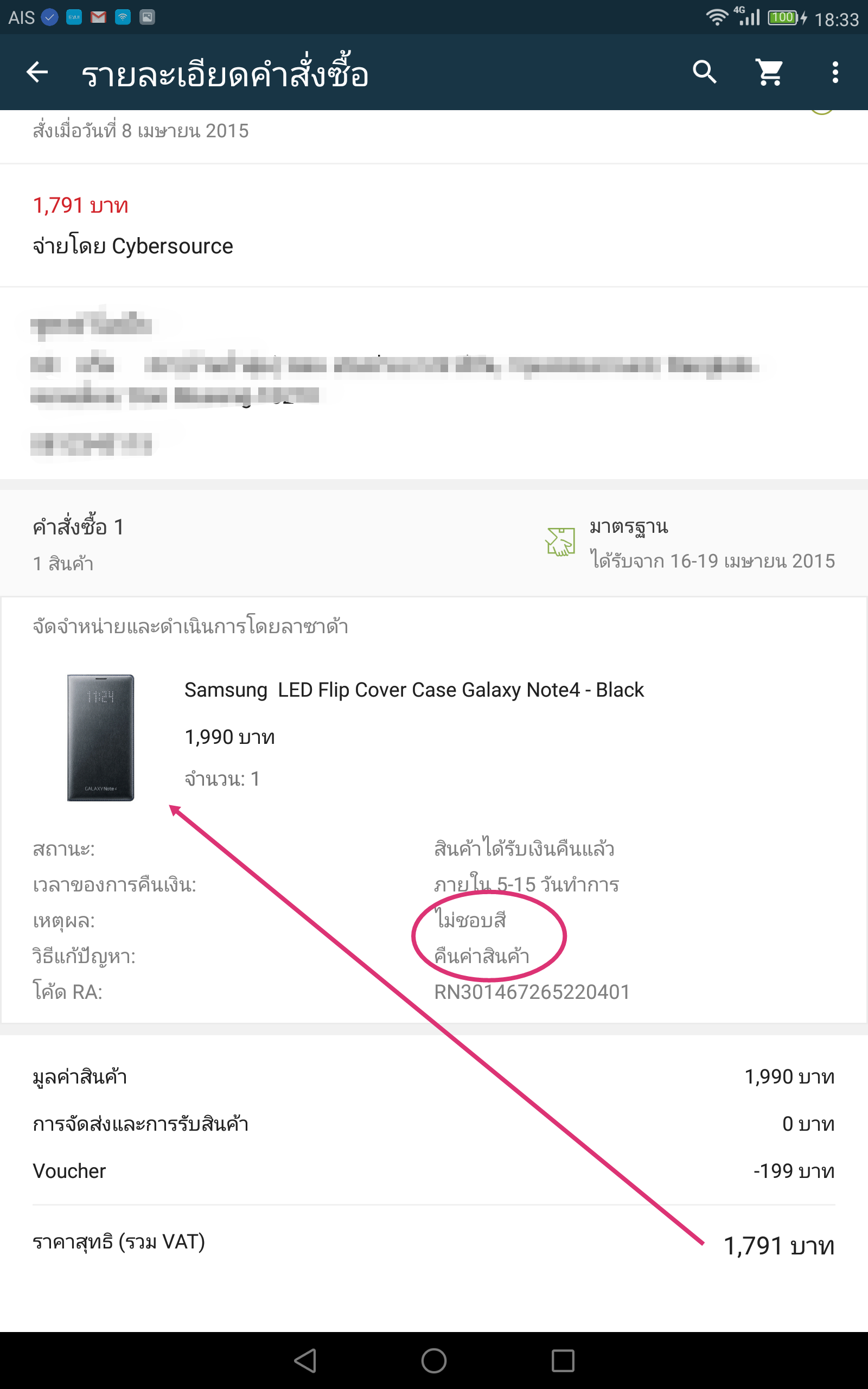Tap the Android home circle button
The image size is (868, 1389).
tap(434, 1360)
